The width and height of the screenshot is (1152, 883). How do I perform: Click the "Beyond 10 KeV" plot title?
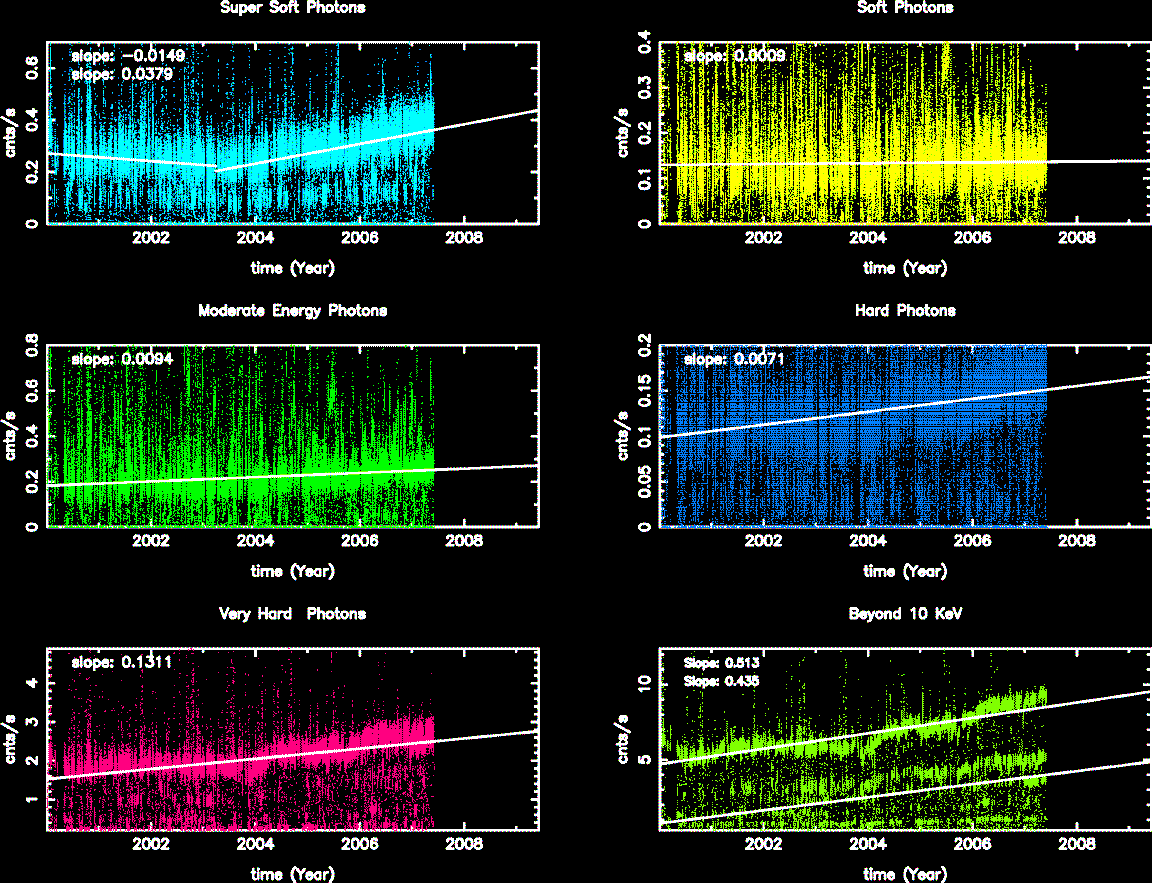905,614
